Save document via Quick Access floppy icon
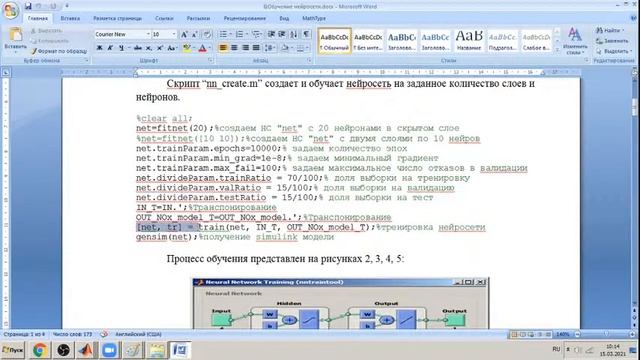 pos(28,6)
